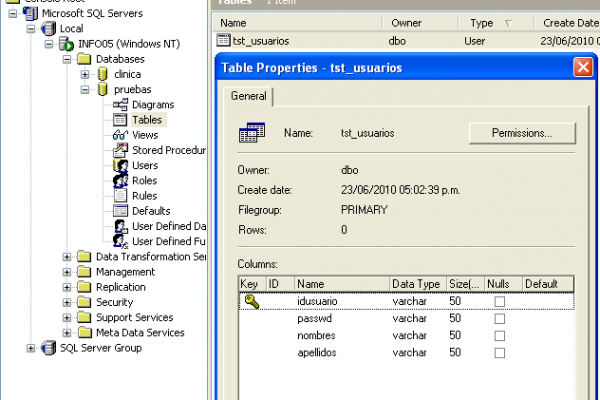Expand the Support Services node
600x400 pixels.
point(67,318)
